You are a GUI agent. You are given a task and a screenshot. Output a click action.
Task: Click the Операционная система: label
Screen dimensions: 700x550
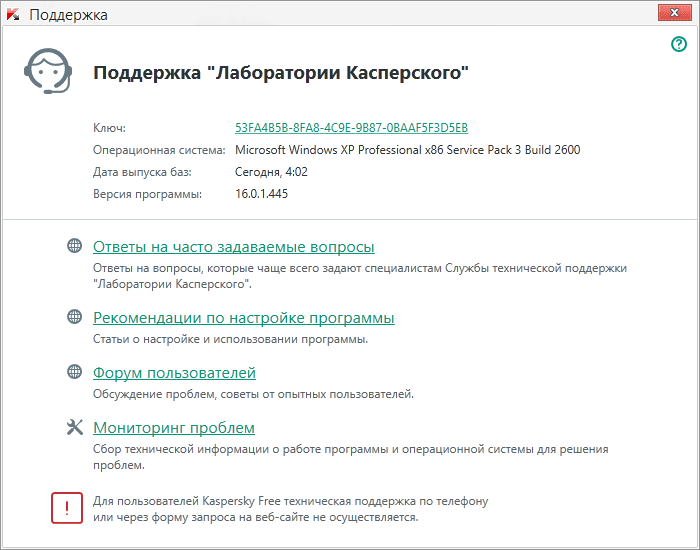pos(159,150)
